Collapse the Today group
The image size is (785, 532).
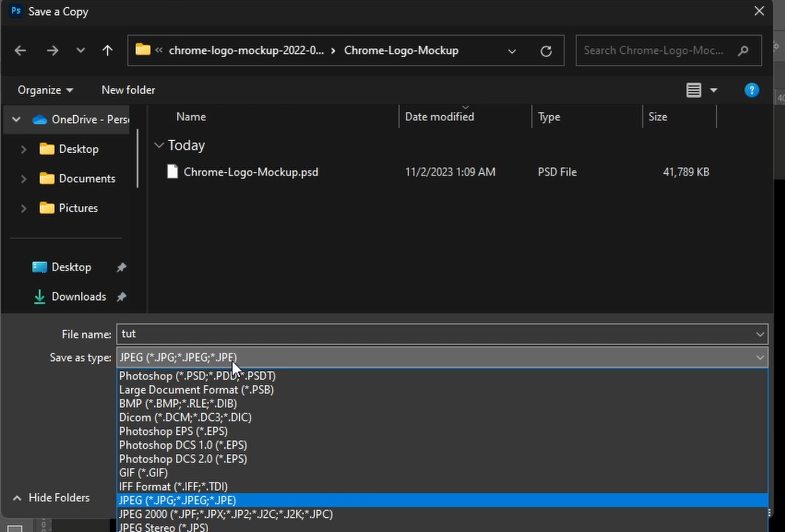[x=159, y=145]
